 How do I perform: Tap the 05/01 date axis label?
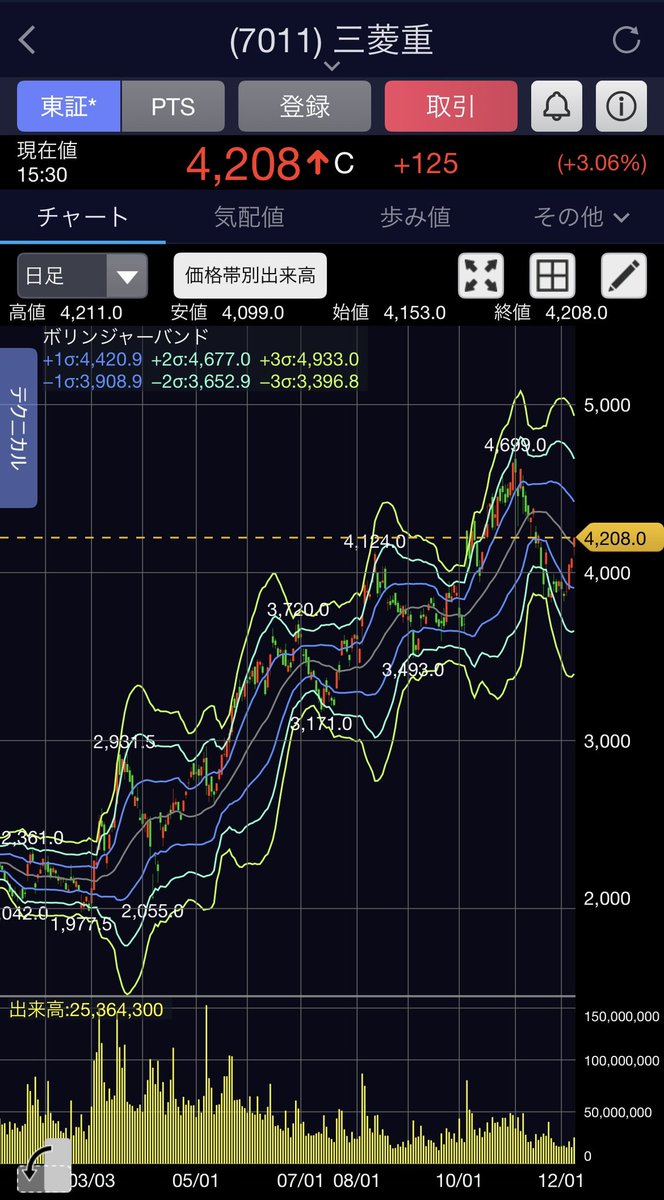coord(195,1181)
